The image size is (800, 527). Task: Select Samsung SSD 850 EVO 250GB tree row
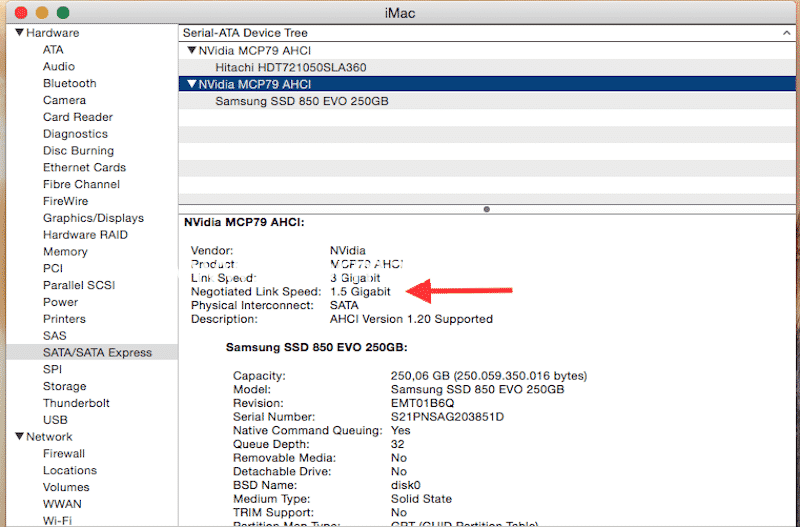point(487,101)
